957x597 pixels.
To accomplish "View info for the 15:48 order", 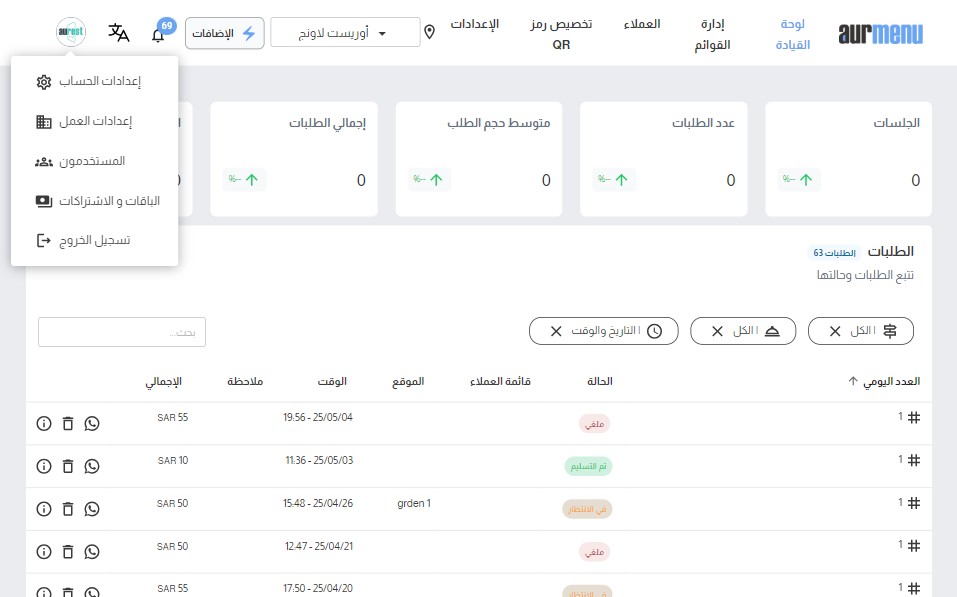I will click(43, 509).
